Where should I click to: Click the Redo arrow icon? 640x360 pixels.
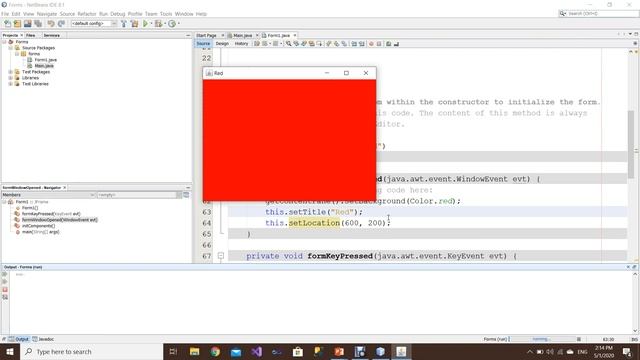coord(61,24)
